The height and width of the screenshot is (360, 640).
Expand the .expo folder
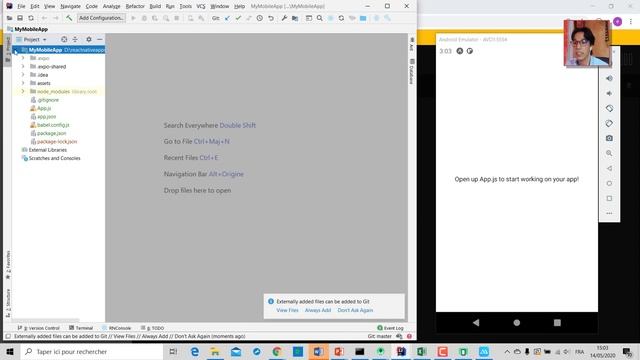point(23,58)
